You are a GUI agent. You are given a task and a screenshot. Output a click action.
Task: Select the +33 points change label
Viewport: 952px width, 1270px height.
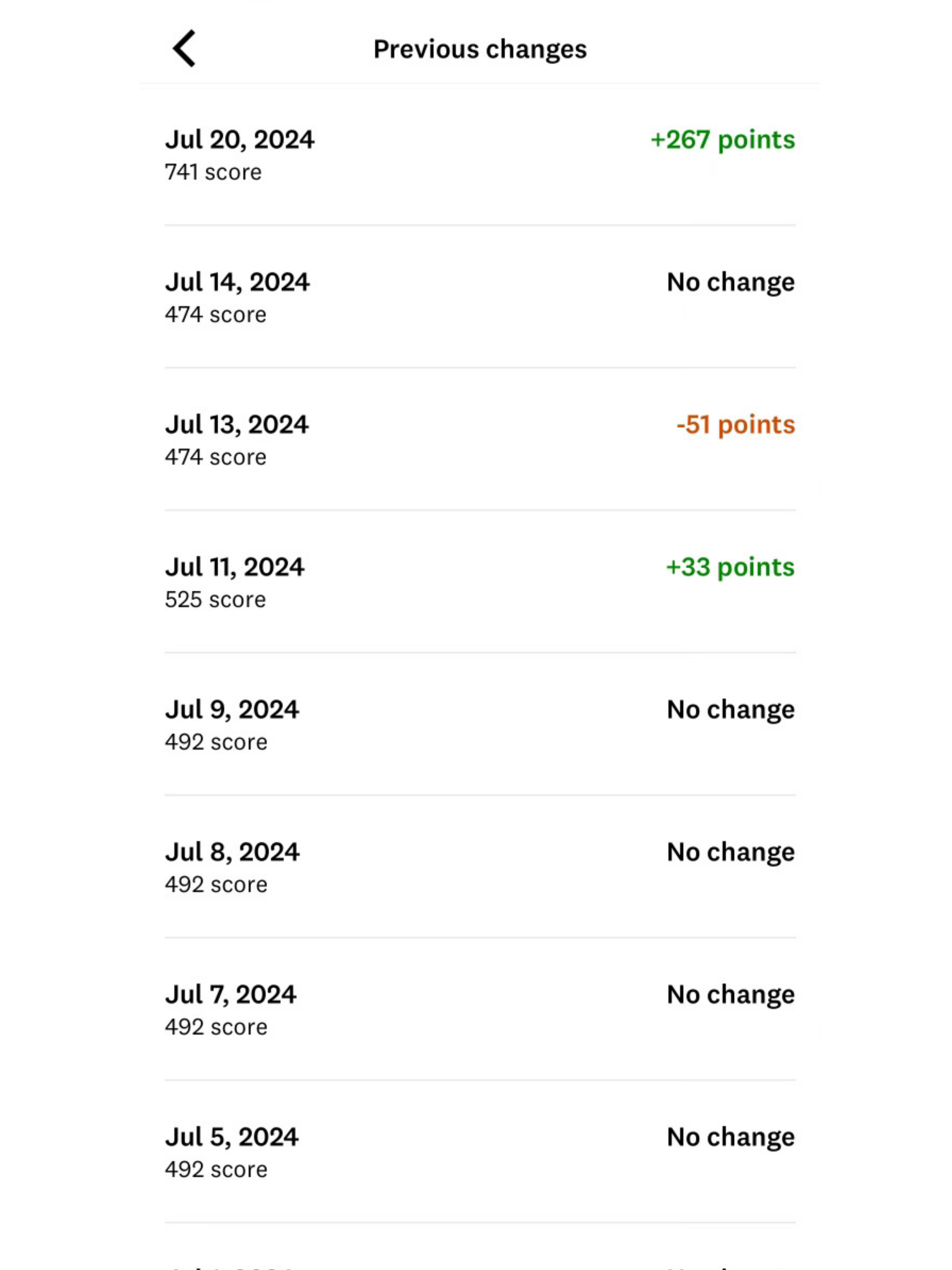coord(730,567)
